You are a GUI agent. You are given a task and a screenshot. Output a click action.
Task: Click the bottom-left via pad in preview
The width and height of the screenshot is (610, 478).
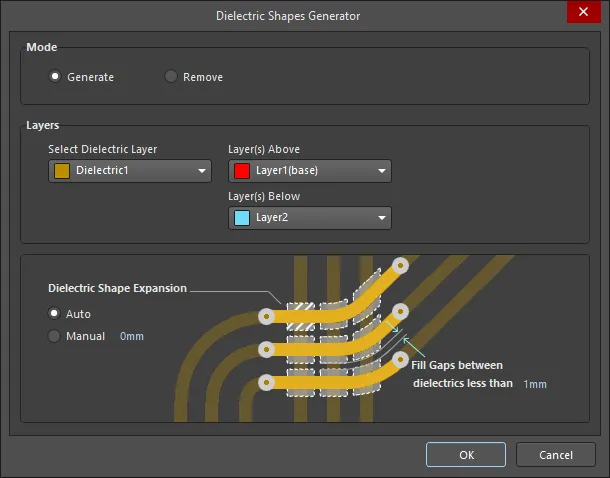[266, 382]
